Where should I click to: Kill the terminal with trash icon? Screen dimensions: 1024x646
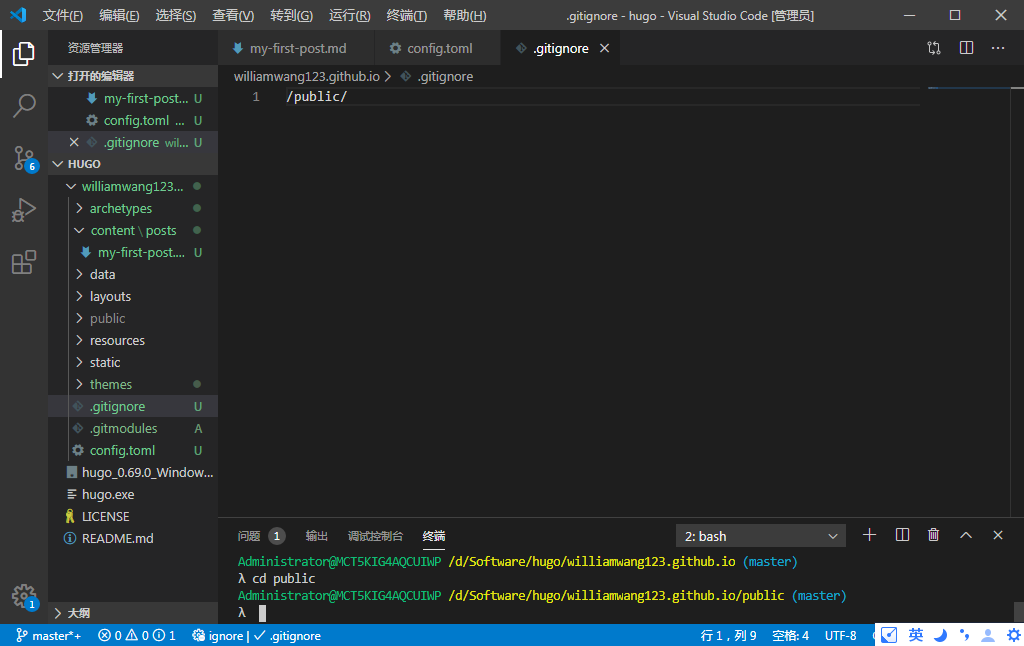pyautogui.click(x=933, y=535)
